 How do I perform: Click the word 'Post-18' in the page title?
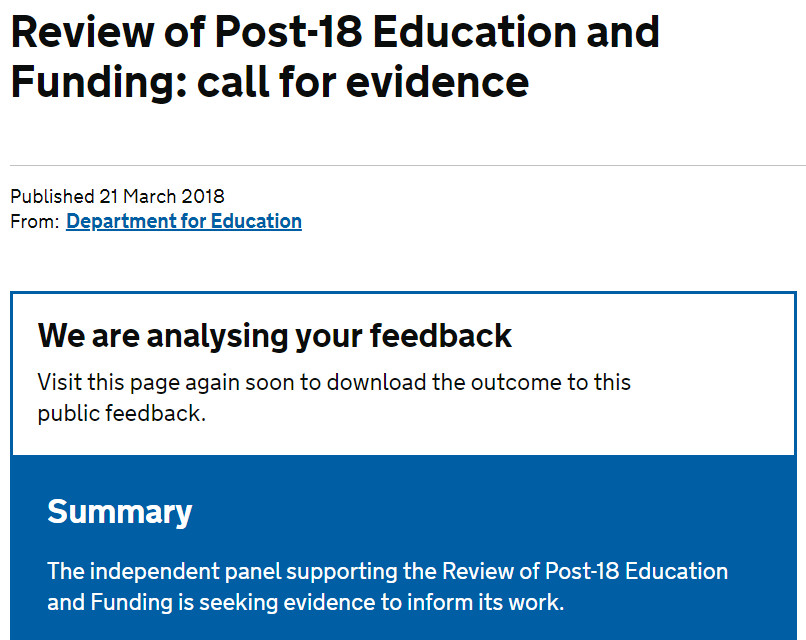(x=288, y=32)
